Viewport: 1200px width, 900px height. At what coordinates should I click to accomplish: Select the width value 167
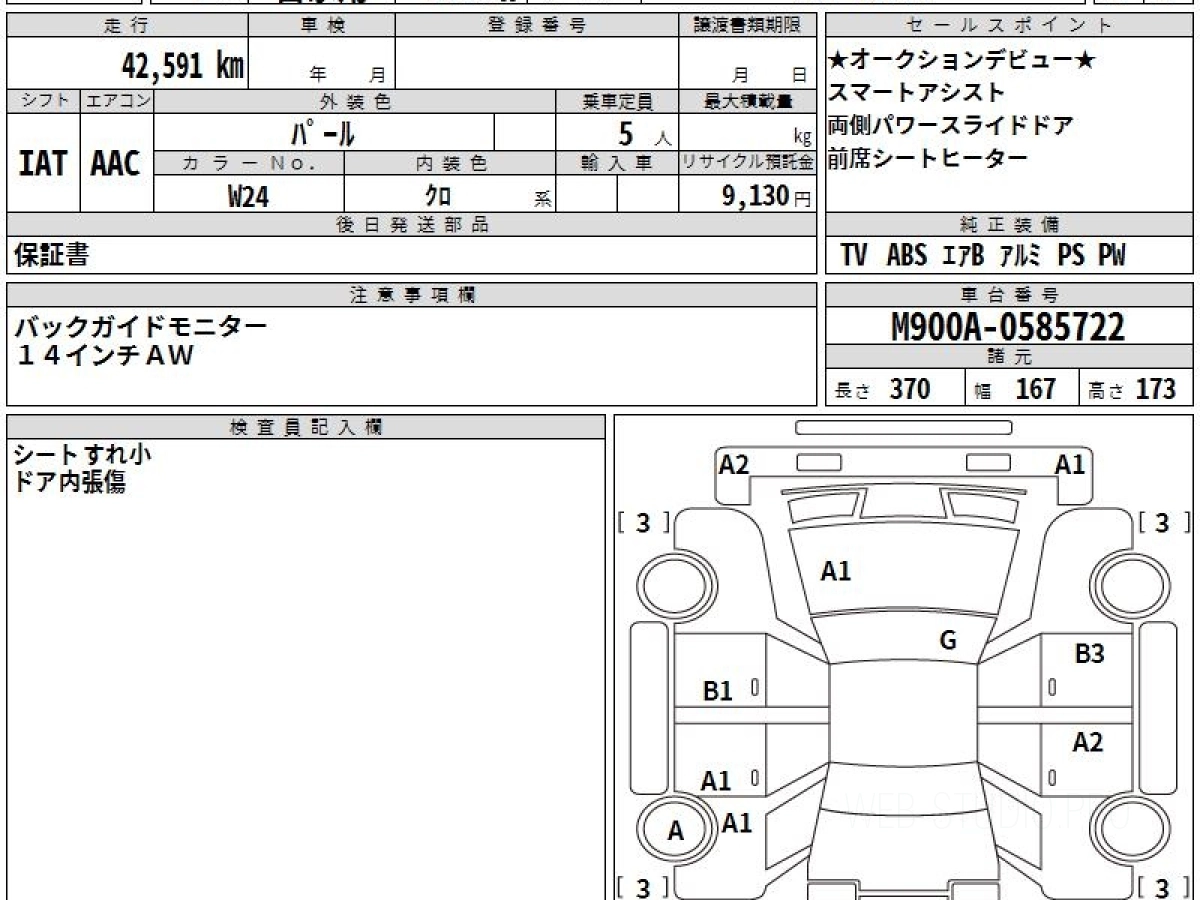coord(1035,389)
